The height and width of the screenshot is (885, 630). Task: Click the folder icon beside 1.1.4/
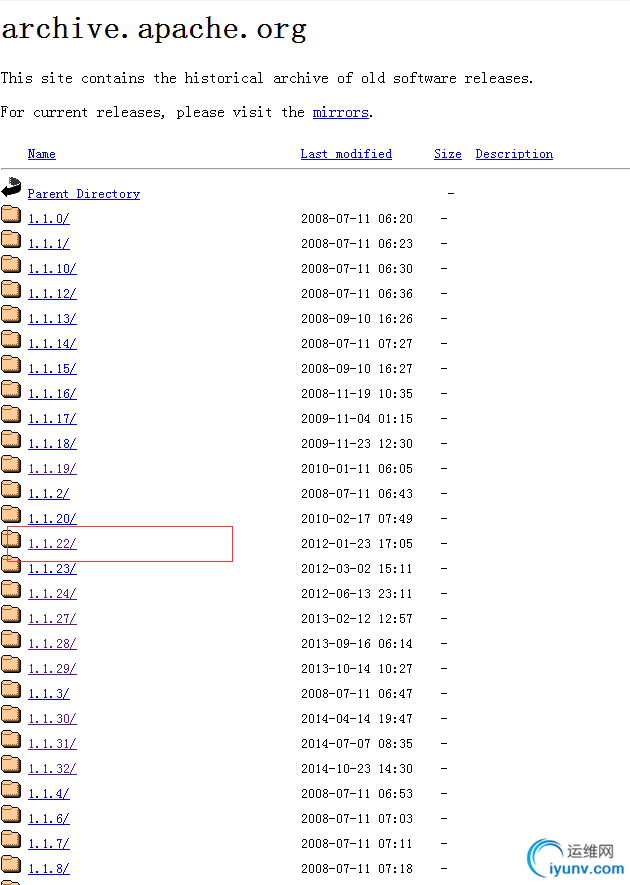click(11, 790)
